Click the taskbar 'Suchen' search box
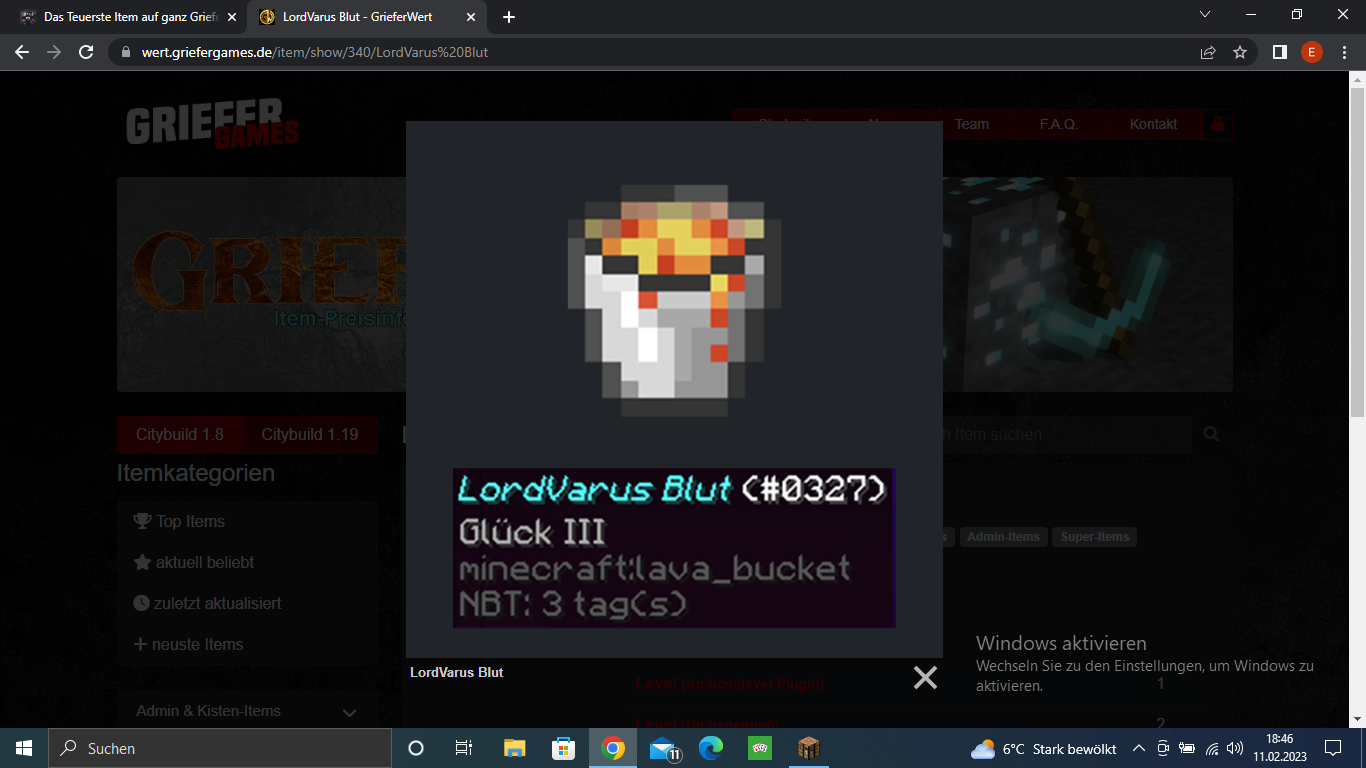 coord(220,748)
